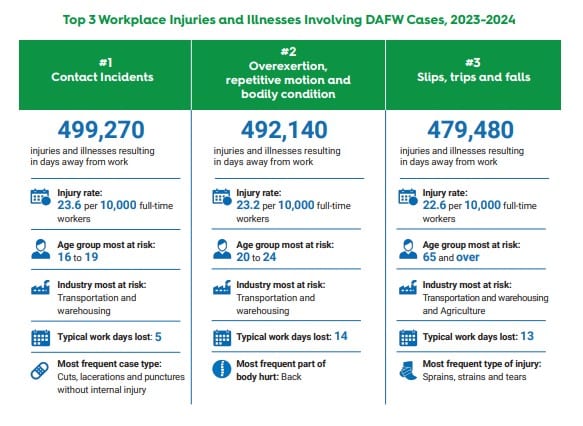This screenshot has width=583, height=426.
Task: Click the 479,480 figure
Action: click(470, 130)
